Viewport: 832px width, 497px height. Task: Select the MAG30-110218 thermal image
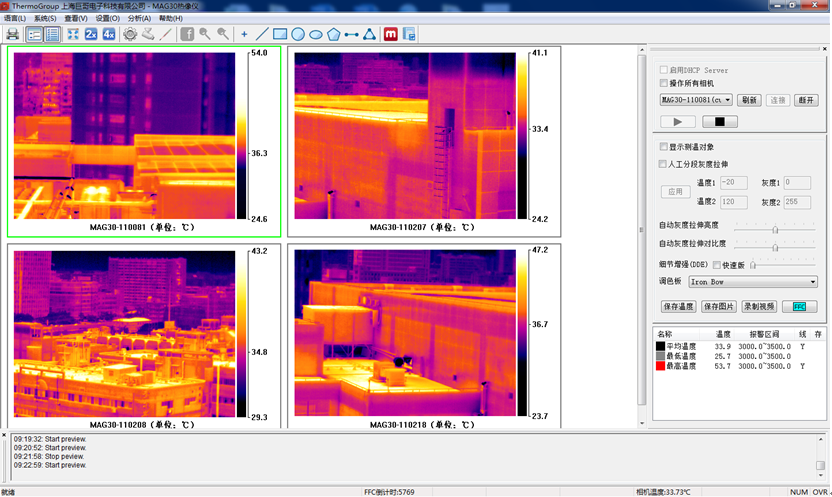point(405,333)
